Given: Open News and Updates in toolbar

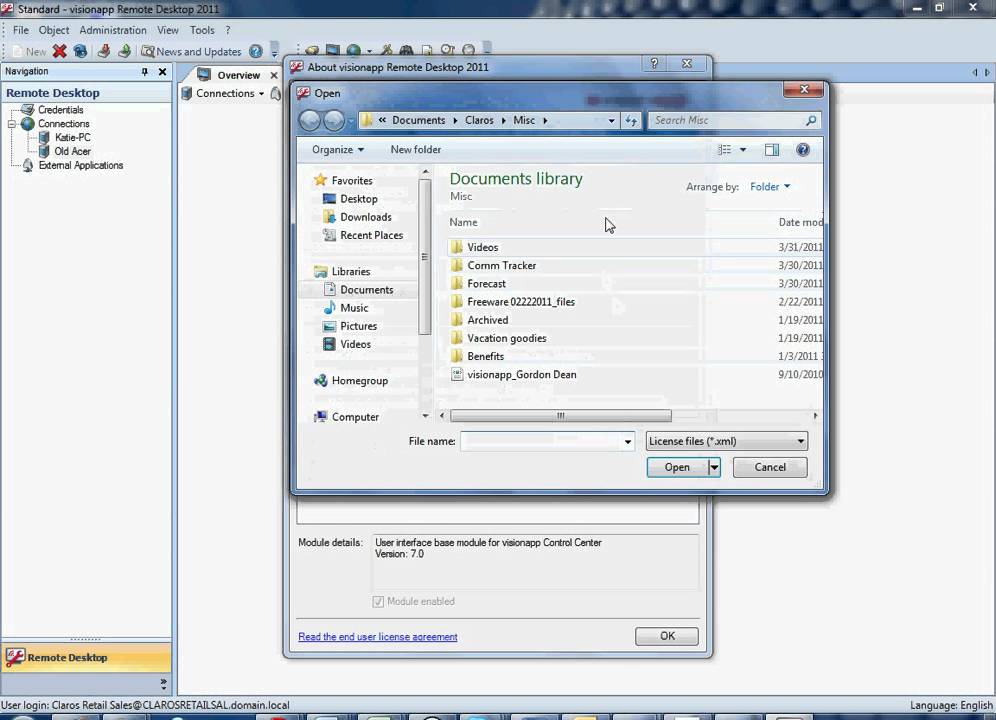Looking at the screenshot, I should pos(191,51).
